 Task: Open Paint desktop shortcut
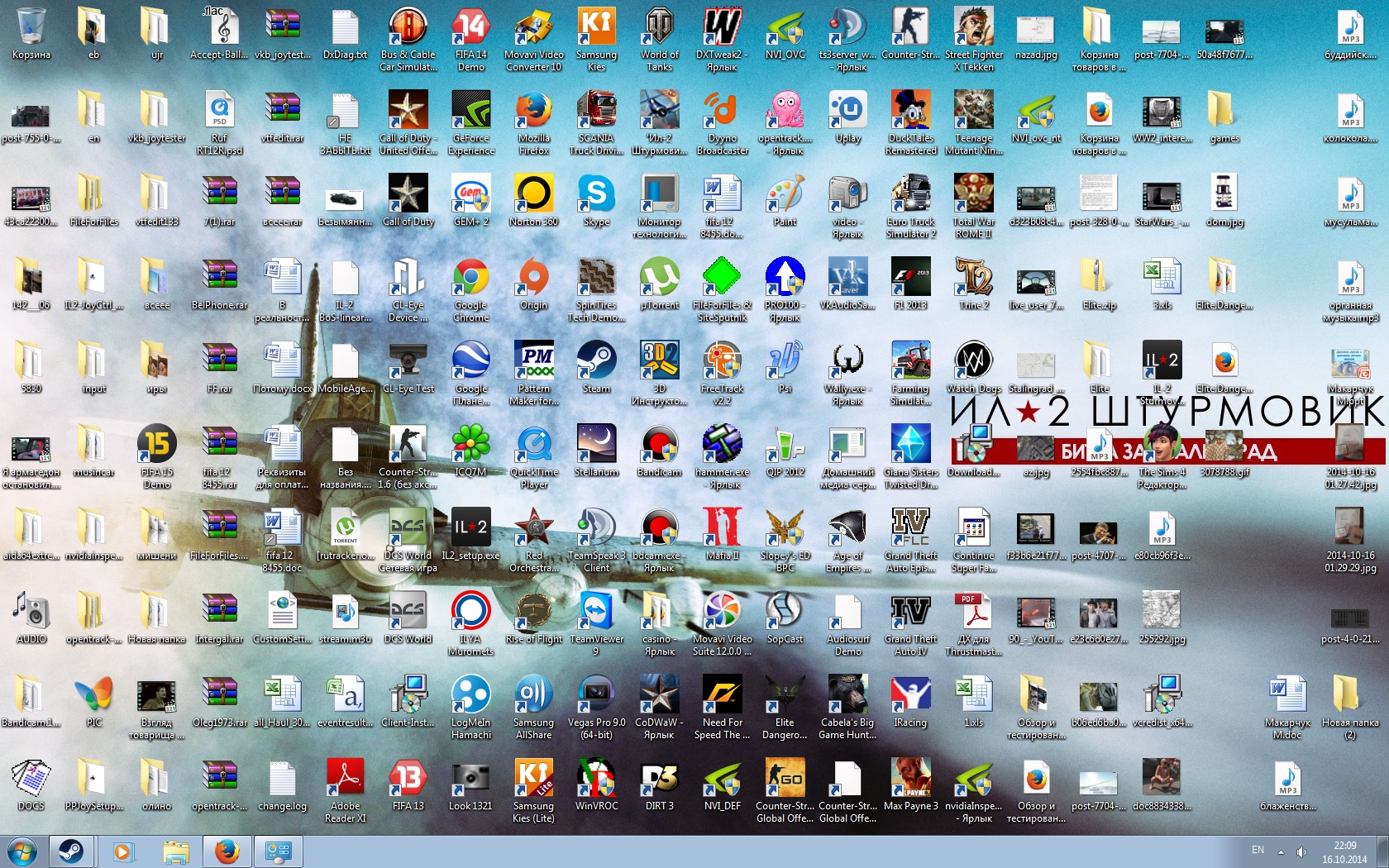785,201
